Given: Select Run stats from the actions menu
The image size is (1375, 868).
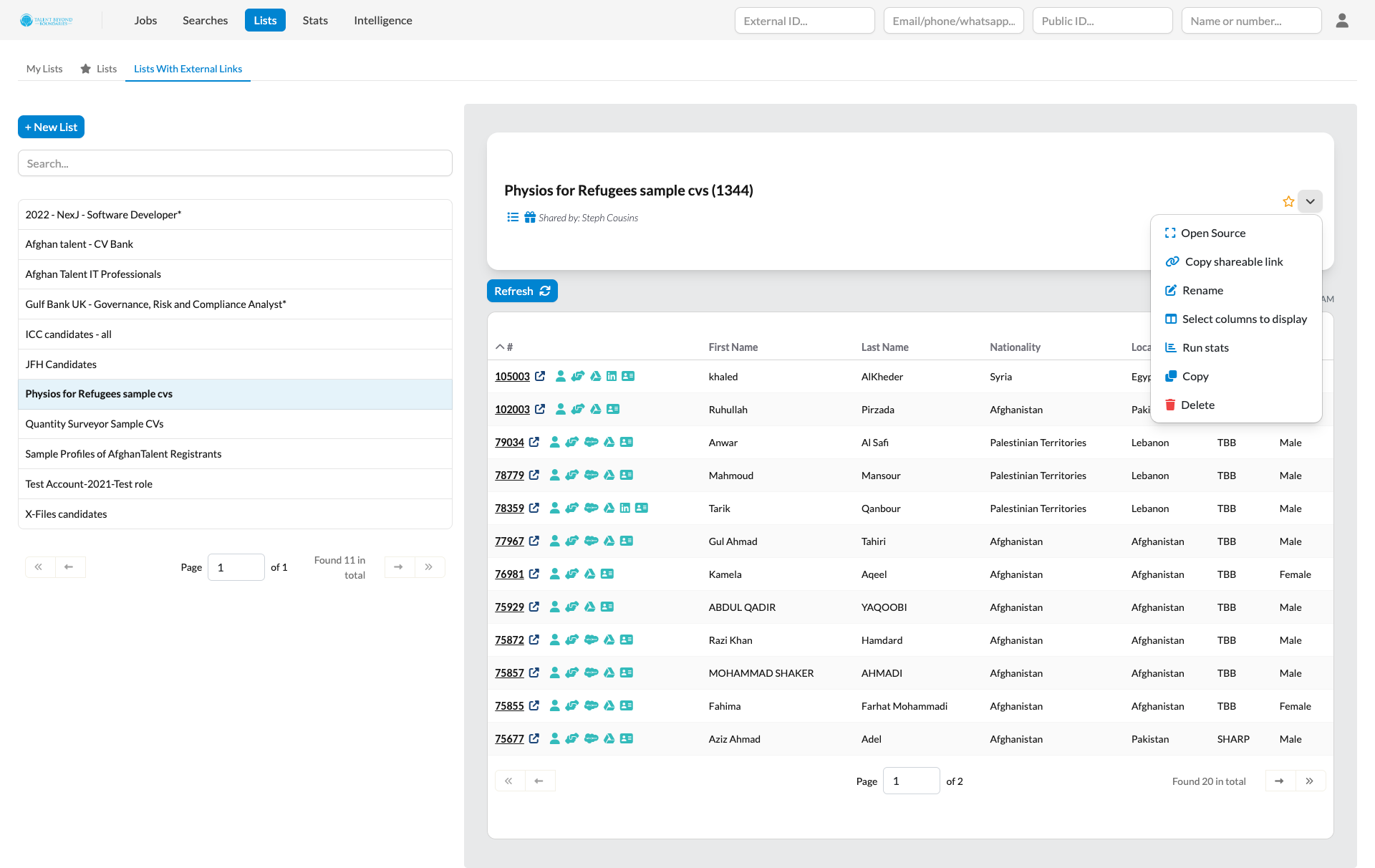Looking at the screenshot, I should point(1205,347).
